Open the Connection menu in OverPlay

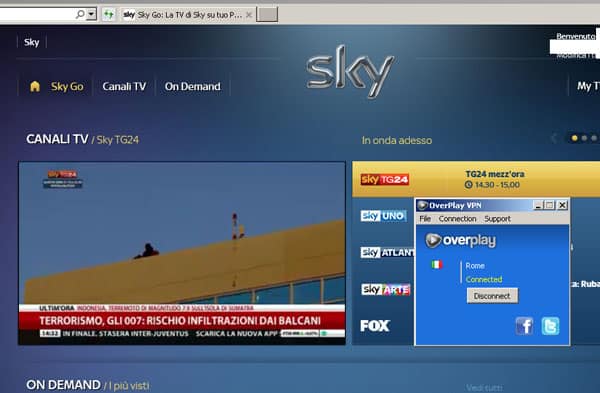[457, 219]
